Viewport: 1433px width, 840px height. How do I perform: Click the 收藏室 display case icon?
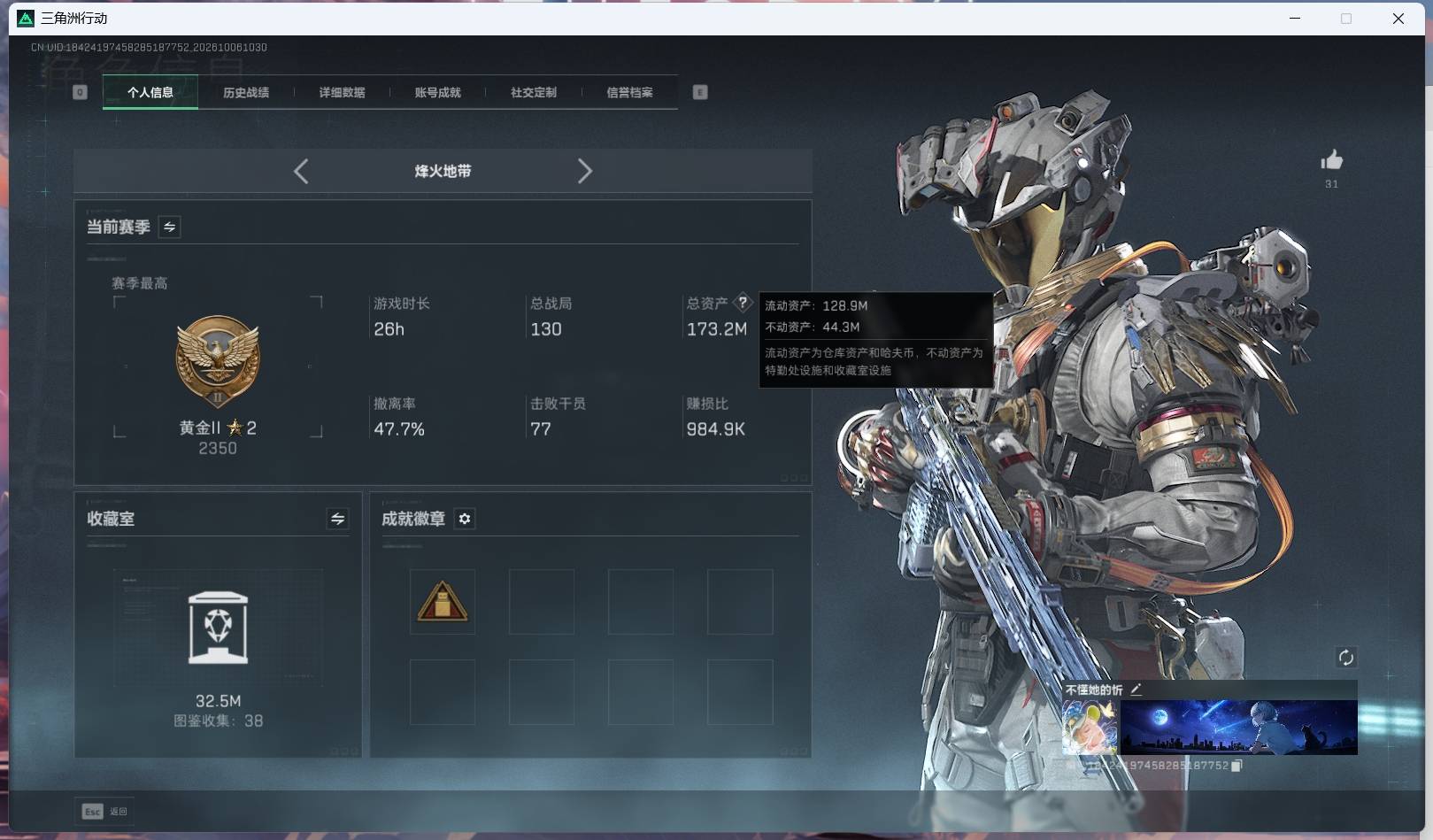tap(218, 628)
